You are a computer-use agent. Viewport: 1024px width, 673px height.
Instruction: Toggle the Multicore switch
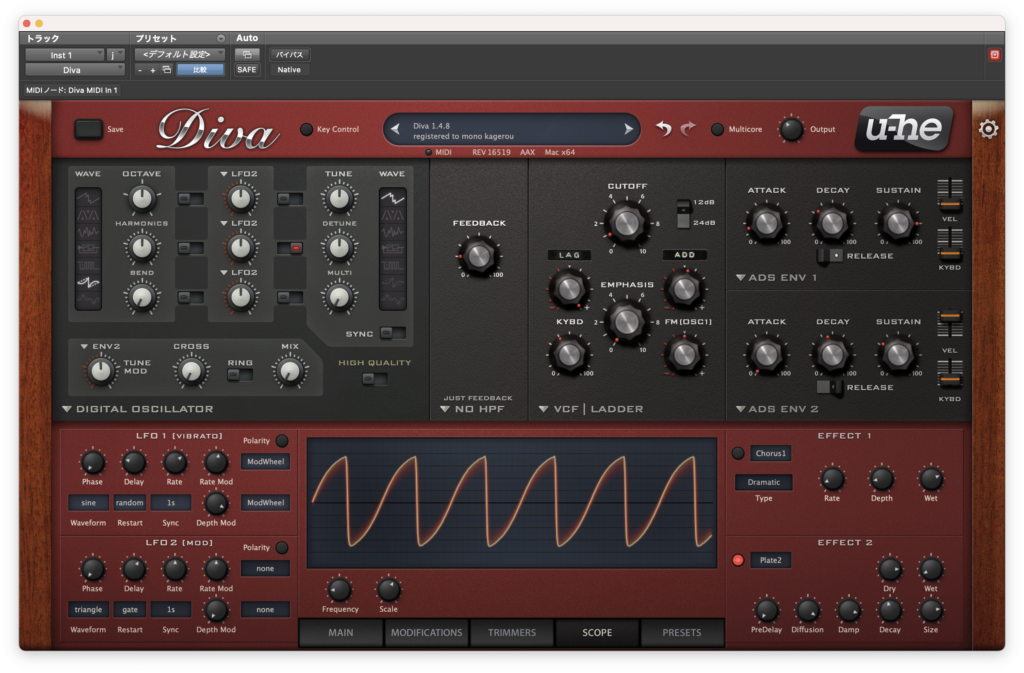pyautogui.click(x=717, y=129)
